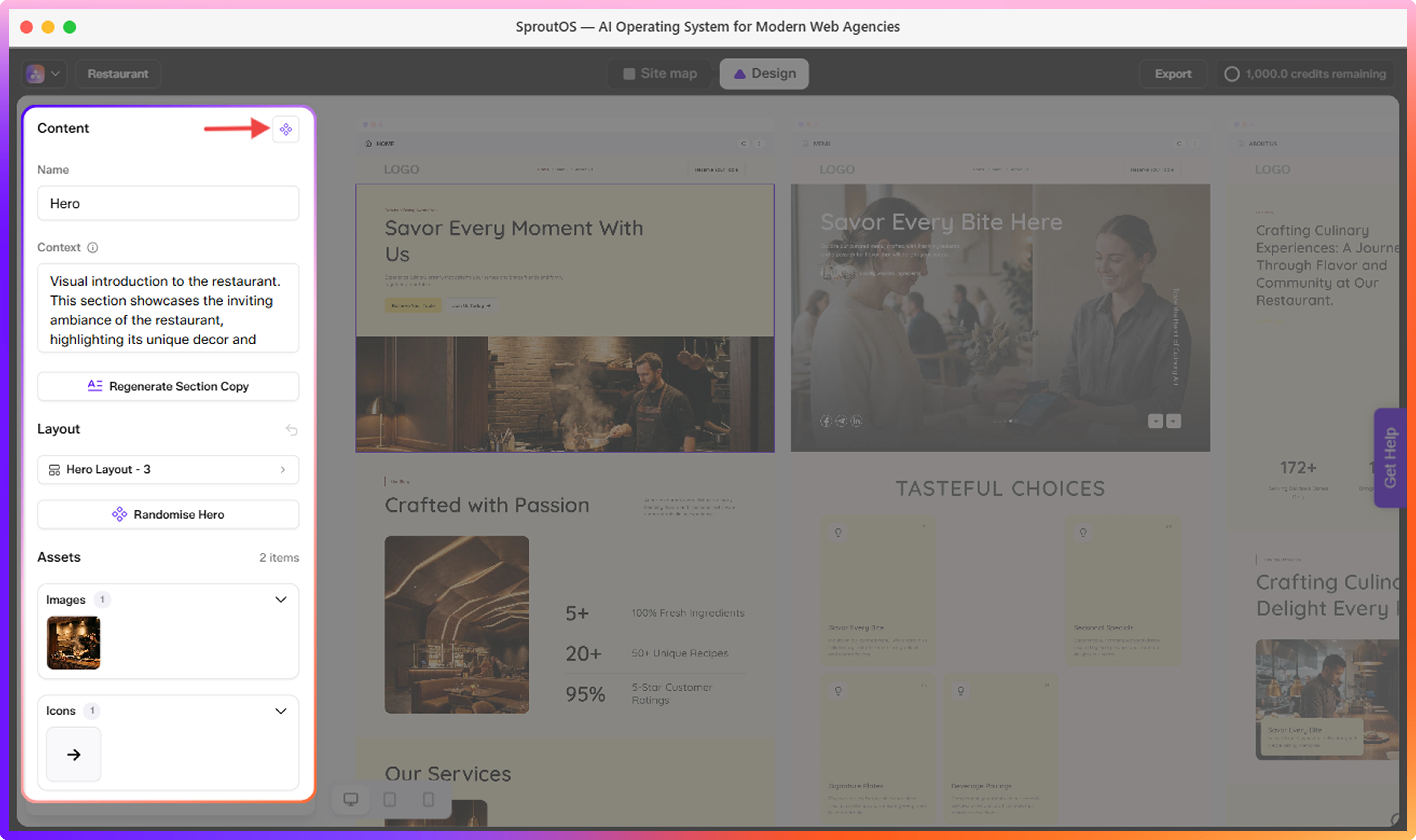Switch to the Site map tab
1416x840 pixels.
point(660,74)
